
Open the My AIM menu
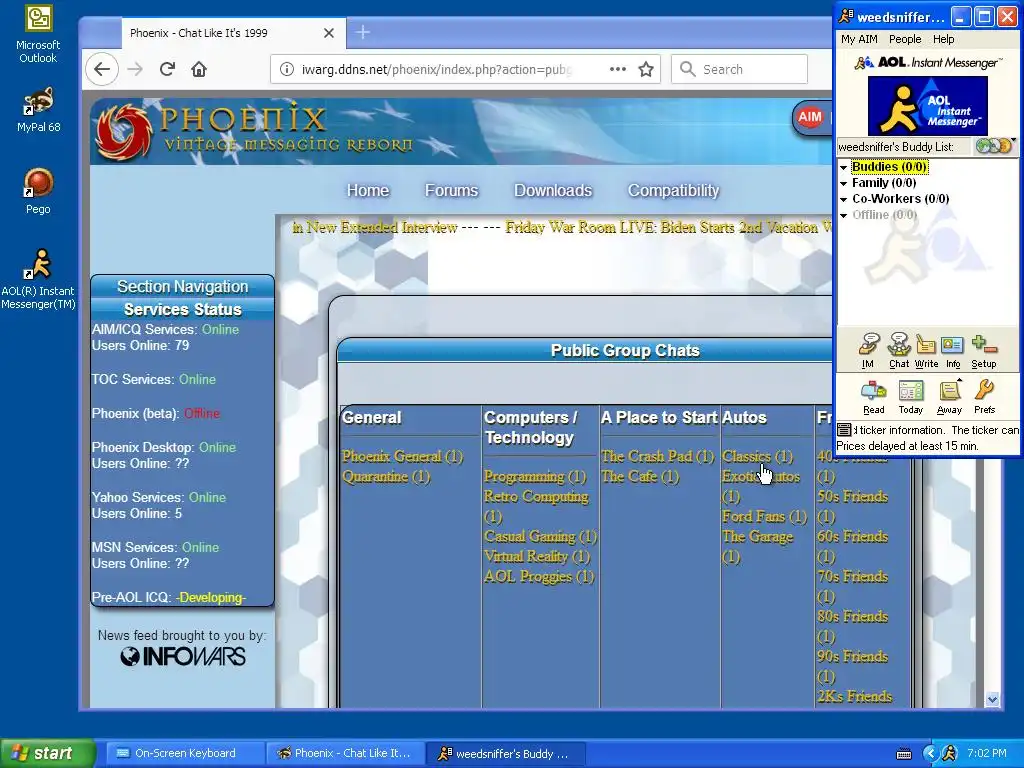pyautogui.click(x=859, y=39)
